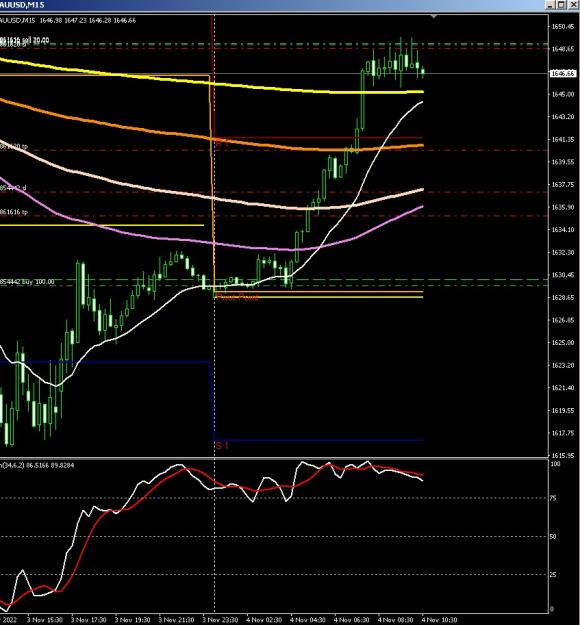Click price scale value 1635.90
The height and width of the screenshot is (625, 580).
pyautogui.click(x=563, y=207)
